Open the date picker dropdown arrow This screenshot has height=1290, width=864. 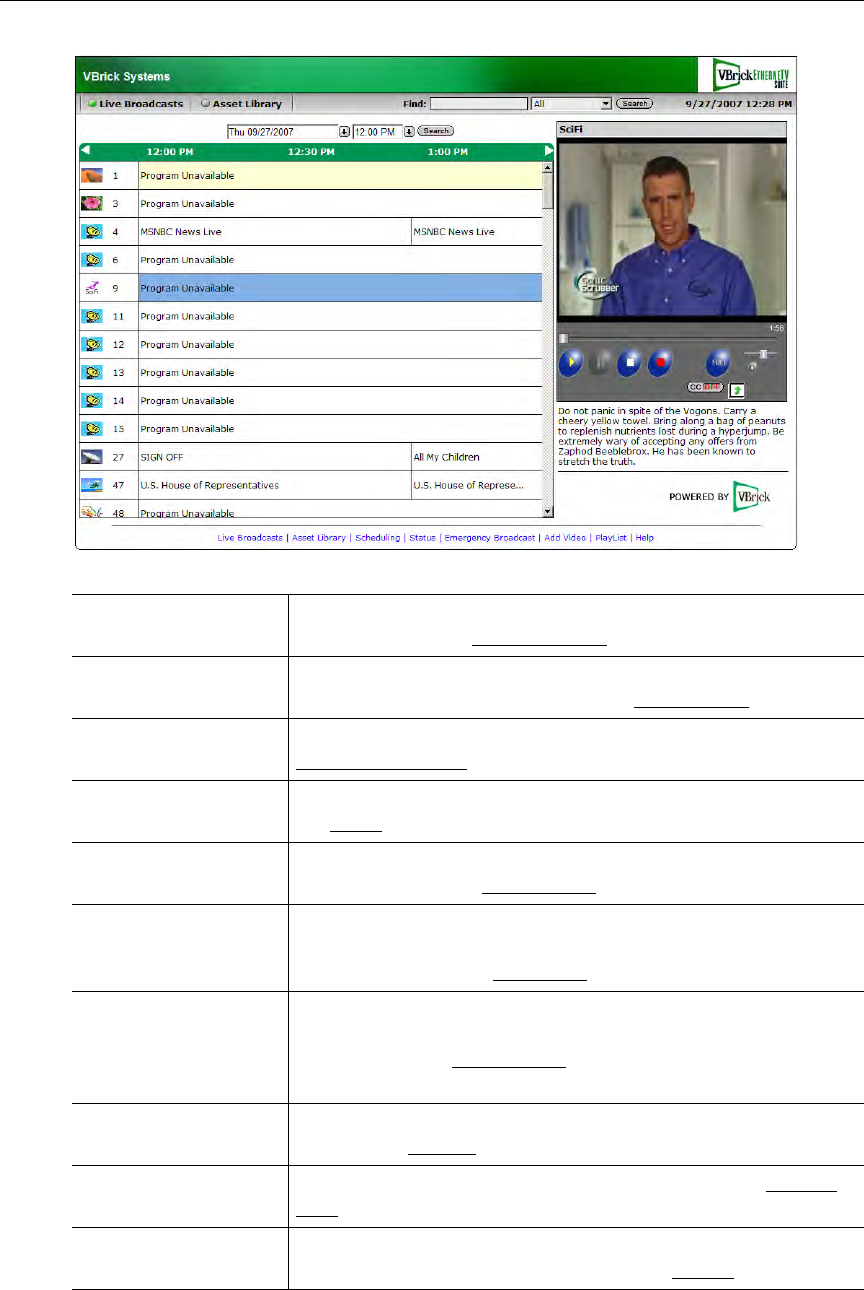[x=344, y=131]
